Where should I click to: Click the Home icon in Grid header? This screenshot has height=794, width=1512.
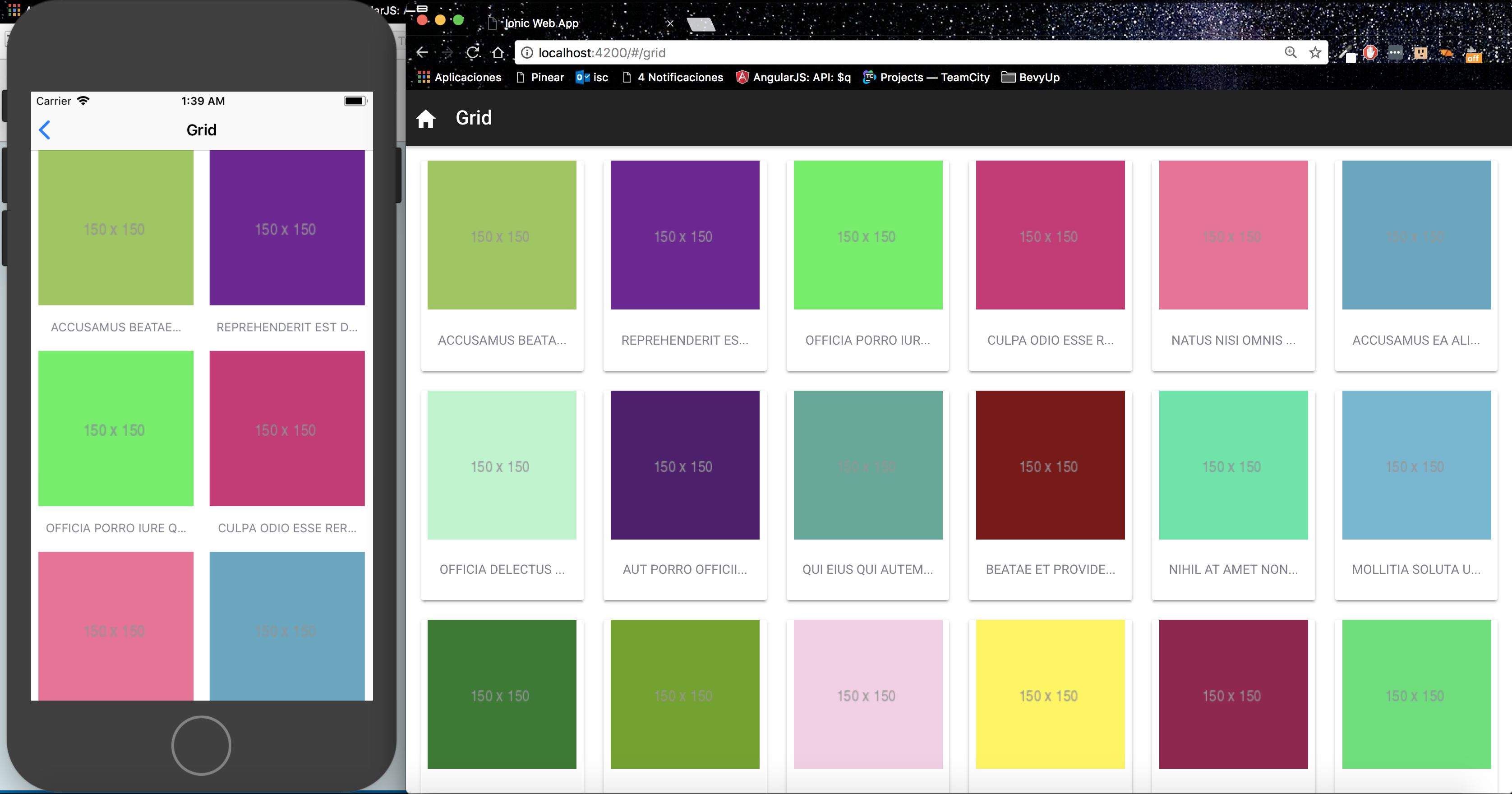pos(425,119)
